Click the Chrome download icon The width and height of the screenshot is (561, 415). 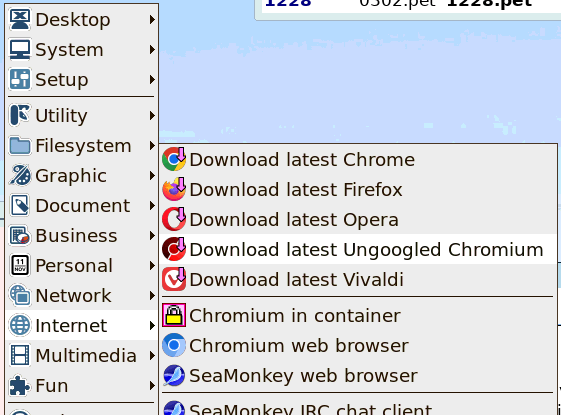pyautogui.click(x=174, y=159)
